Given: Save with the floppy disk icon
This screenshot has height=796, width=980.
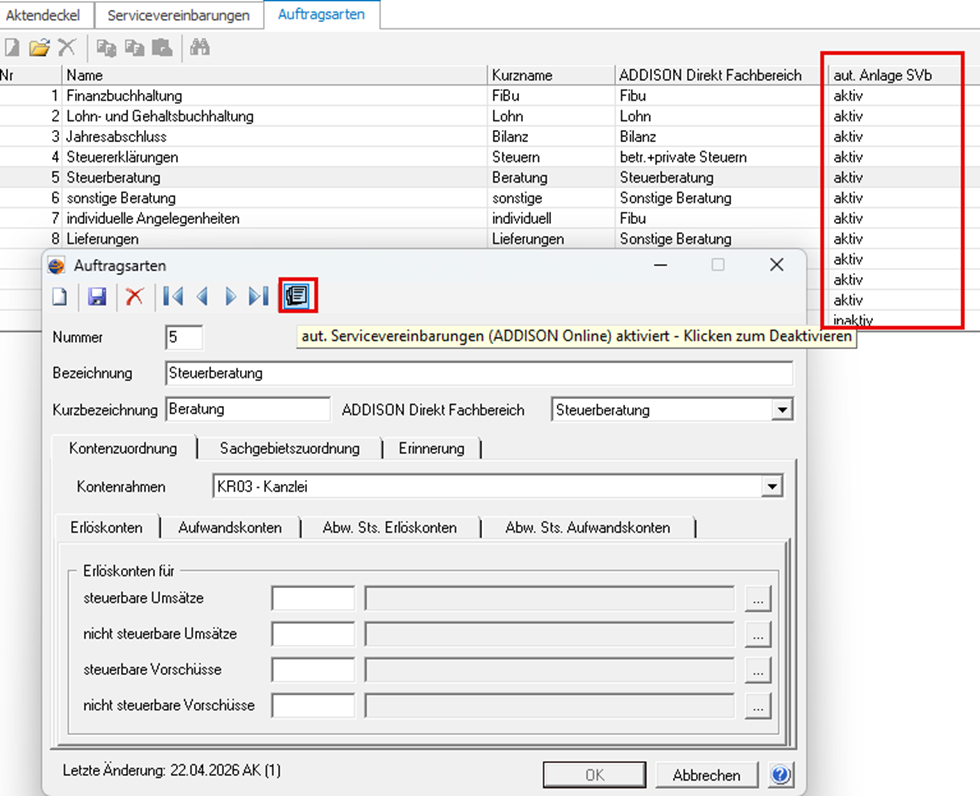Looking at the screenshot, I should 97,296.
